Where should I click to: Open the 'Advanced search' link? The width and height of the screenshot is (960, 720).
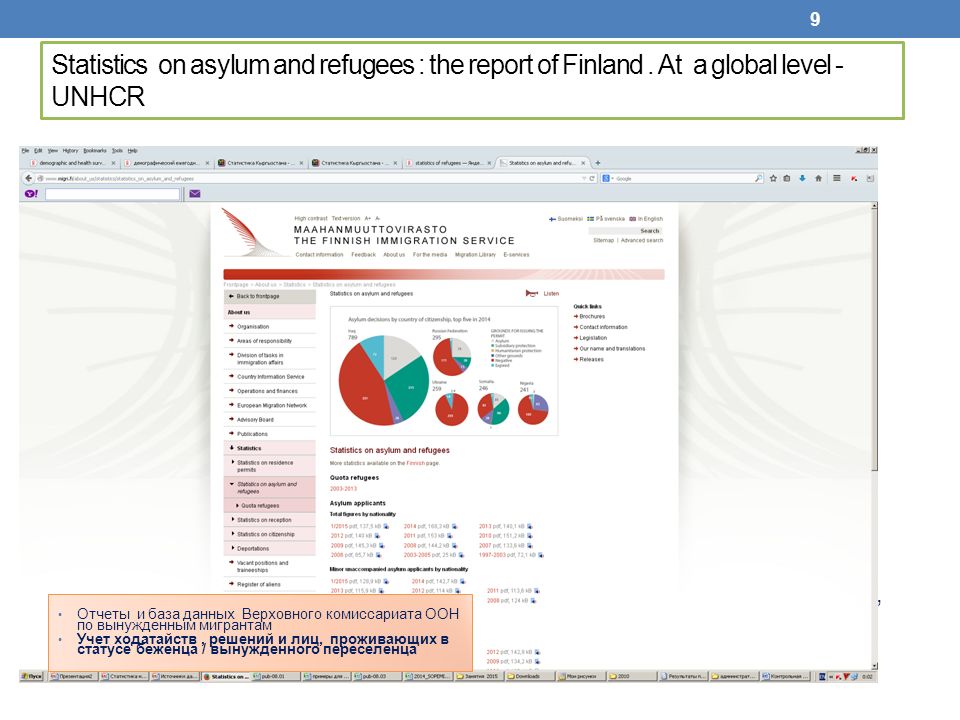(x=642, y=241)
